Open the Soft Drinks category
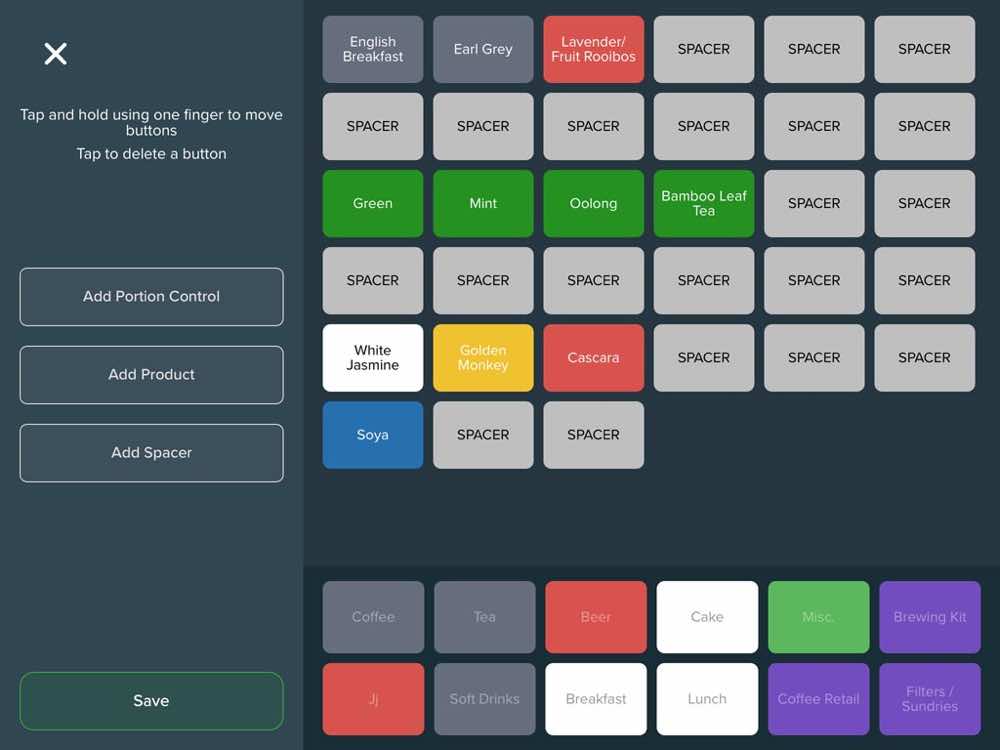 point(485,699)
